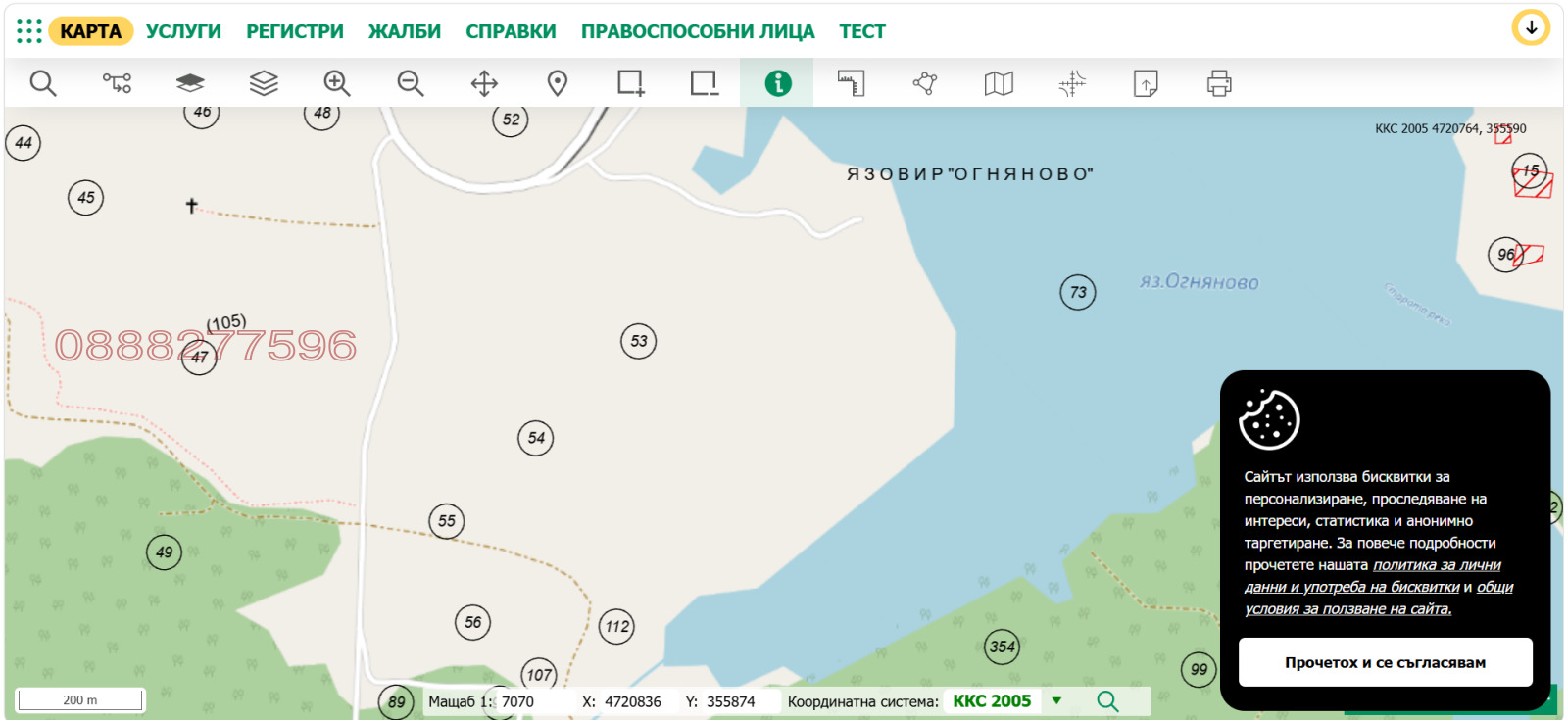Choose the remove-from-selection rectangle tool
Viewport: 1568px width, 720px height.
pyautogui.click(x=704, y=83)
